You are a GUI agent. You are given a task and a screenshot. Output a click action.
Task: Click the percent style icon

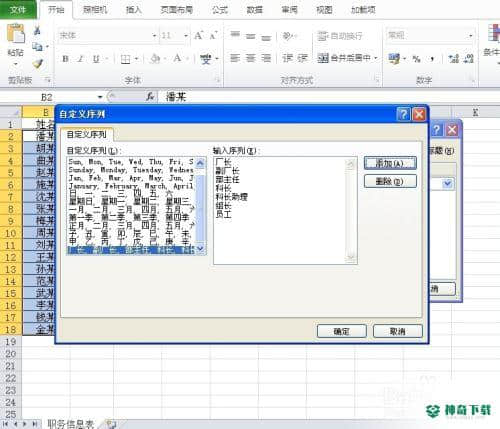tap(416, 59)
